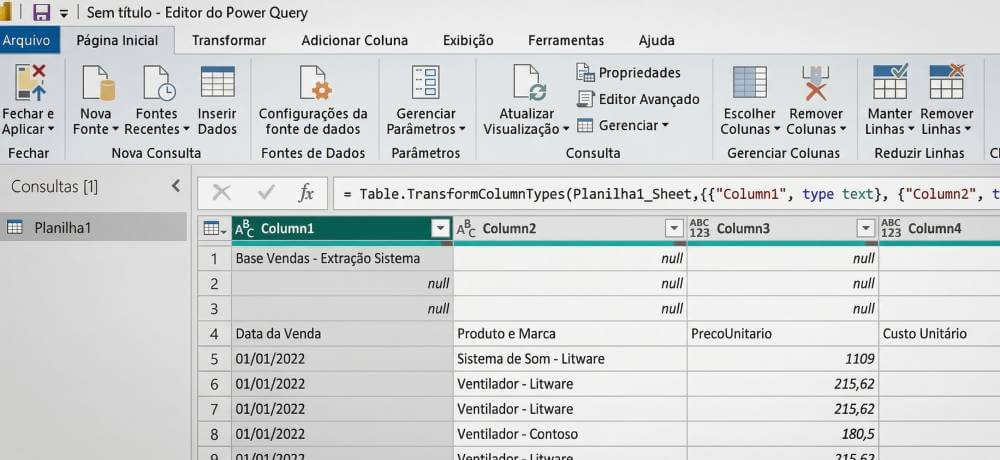Click the save icon in title bar
1000x460 pixels.
click(x=41, y=12)
